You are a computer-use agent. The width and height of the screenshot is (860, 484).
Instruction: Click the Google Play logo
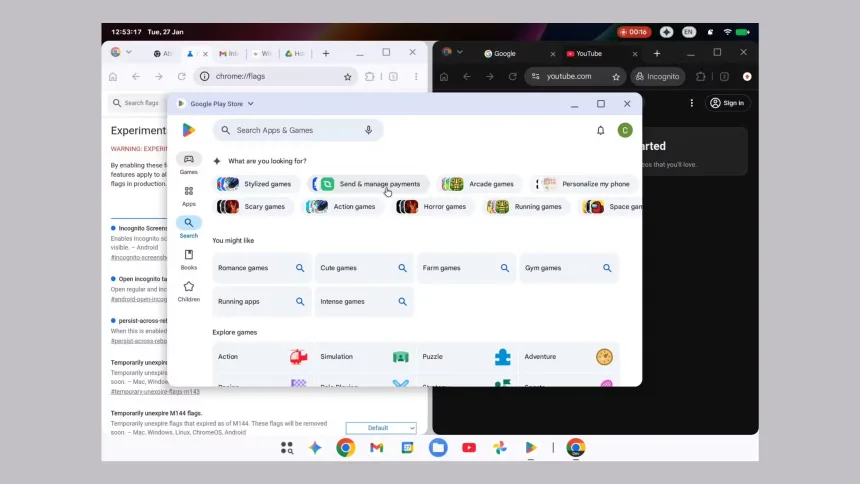(x=189, y=130)
